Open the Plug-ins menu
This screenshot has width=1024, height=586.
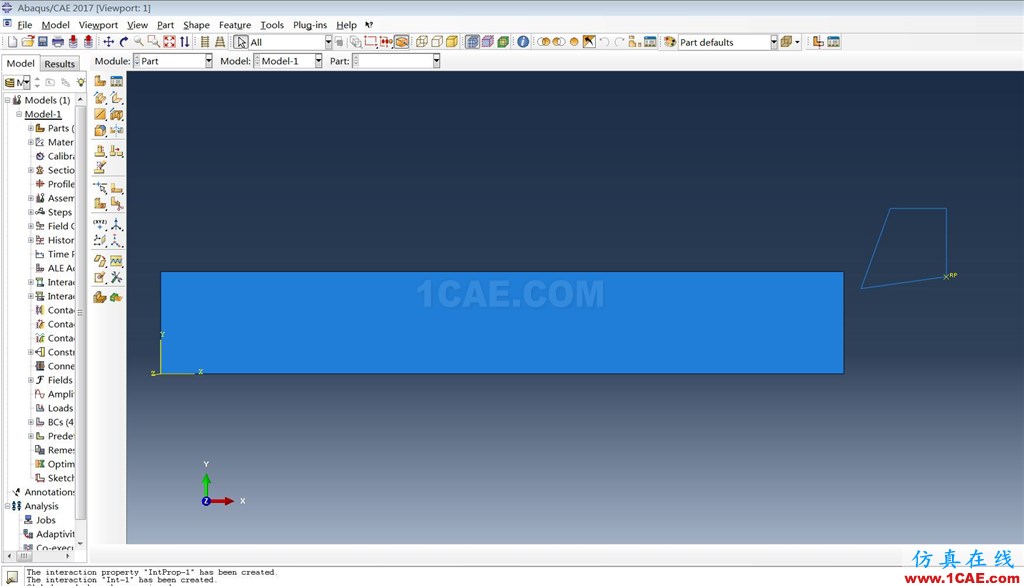(309, 25)
